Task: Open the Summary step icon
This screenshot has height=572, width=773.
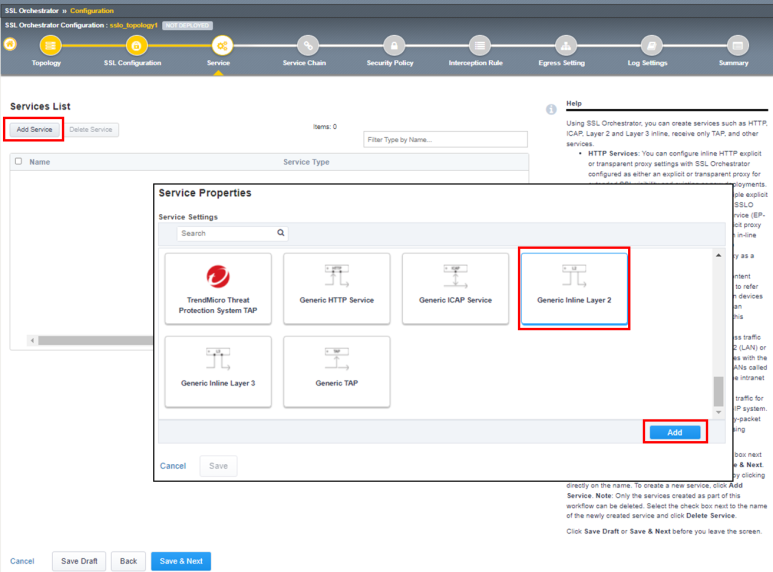Action: (738, 45)
